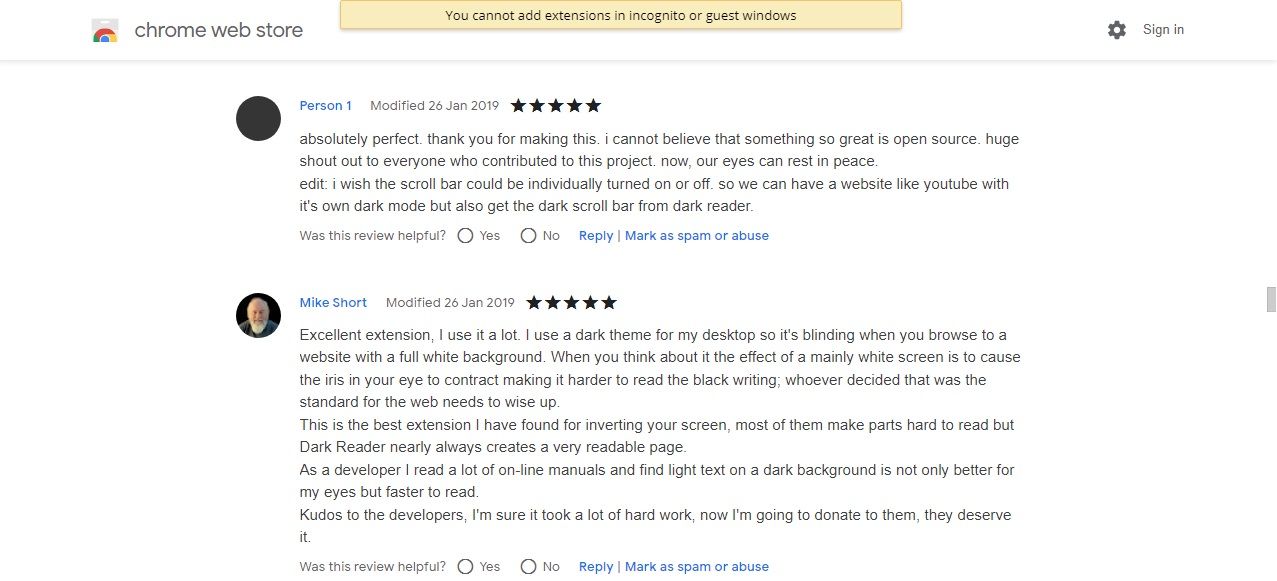Select No for Person 1's review helpfulness
The height and width of the screenshot is (581, 1277).
(x=528, y=235)
